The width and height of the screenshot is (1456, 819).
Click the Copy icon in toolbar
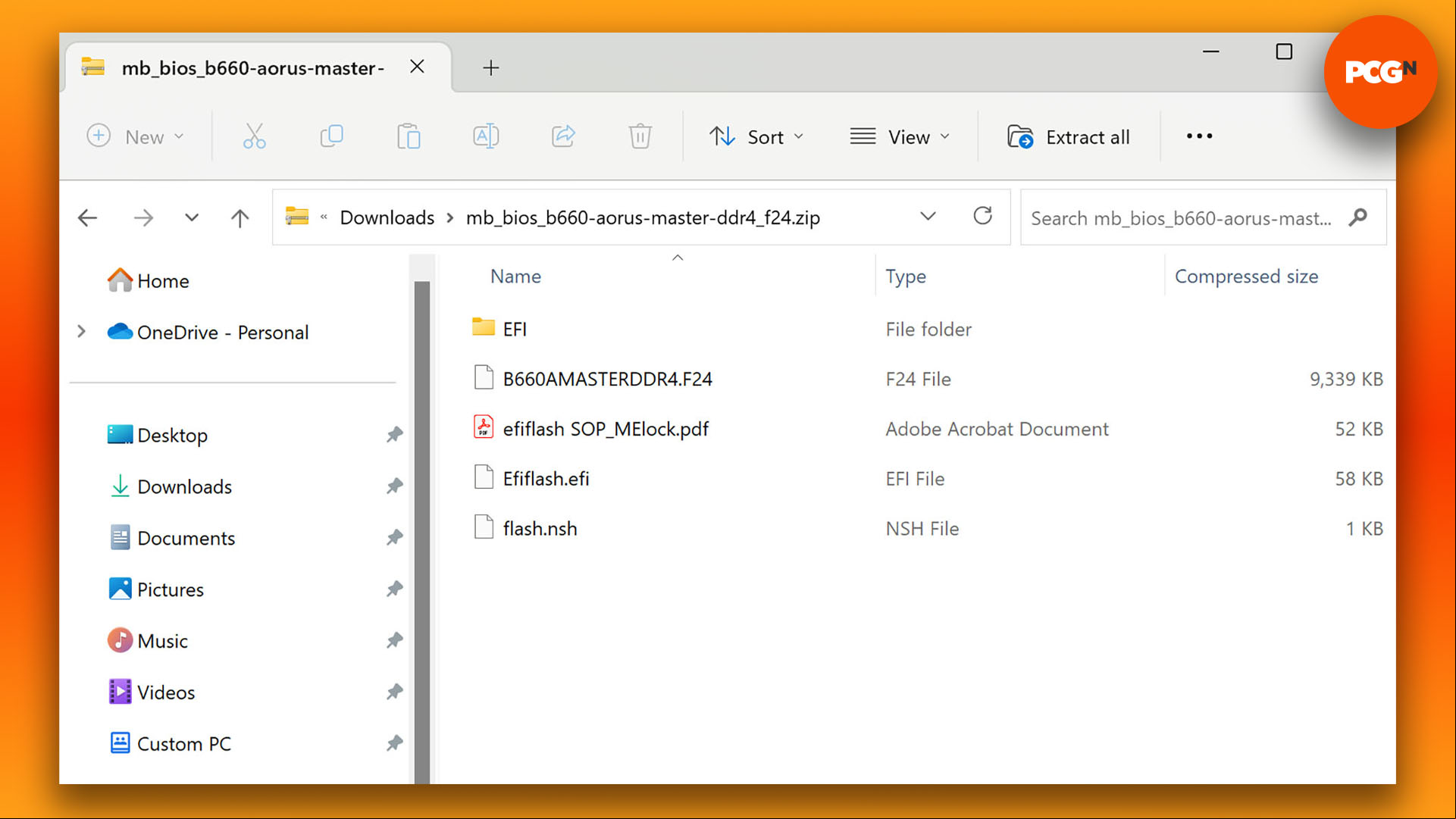tap(331, 136)
